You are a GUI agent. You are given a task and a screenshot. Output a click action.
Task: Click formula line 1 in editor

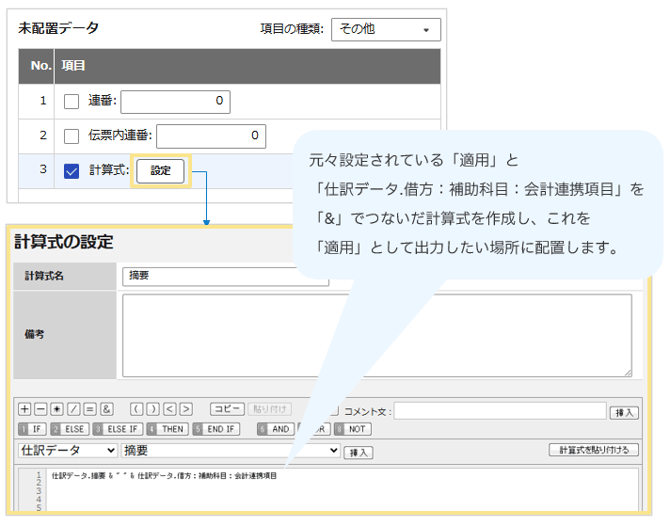tap(164, 476)
